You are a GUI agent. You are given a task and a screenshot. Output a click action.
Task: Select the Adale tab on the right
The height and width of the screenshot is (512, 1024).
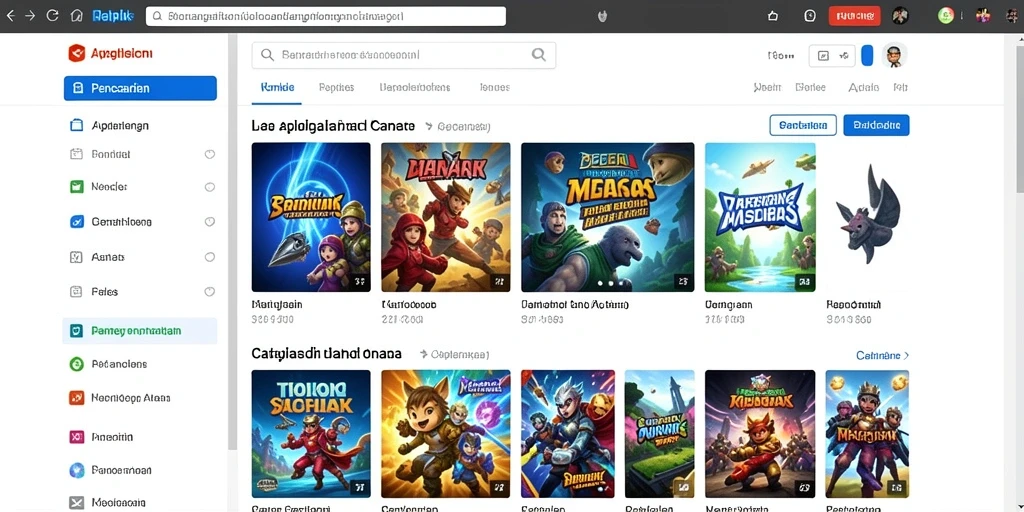(x=863, y=87)
